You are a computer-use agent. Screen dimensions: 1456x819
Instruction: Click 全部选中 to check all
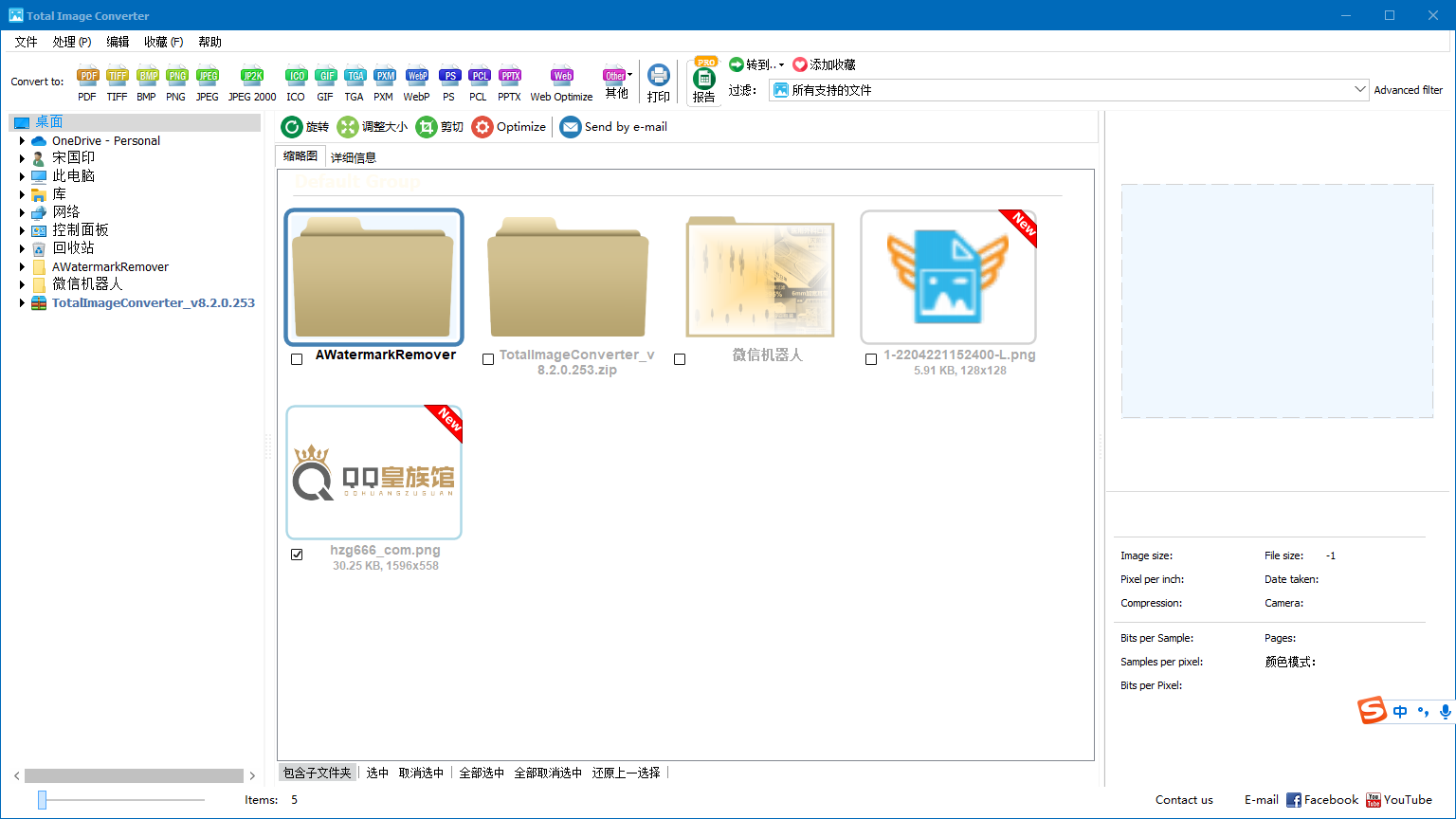coord(482,773)
